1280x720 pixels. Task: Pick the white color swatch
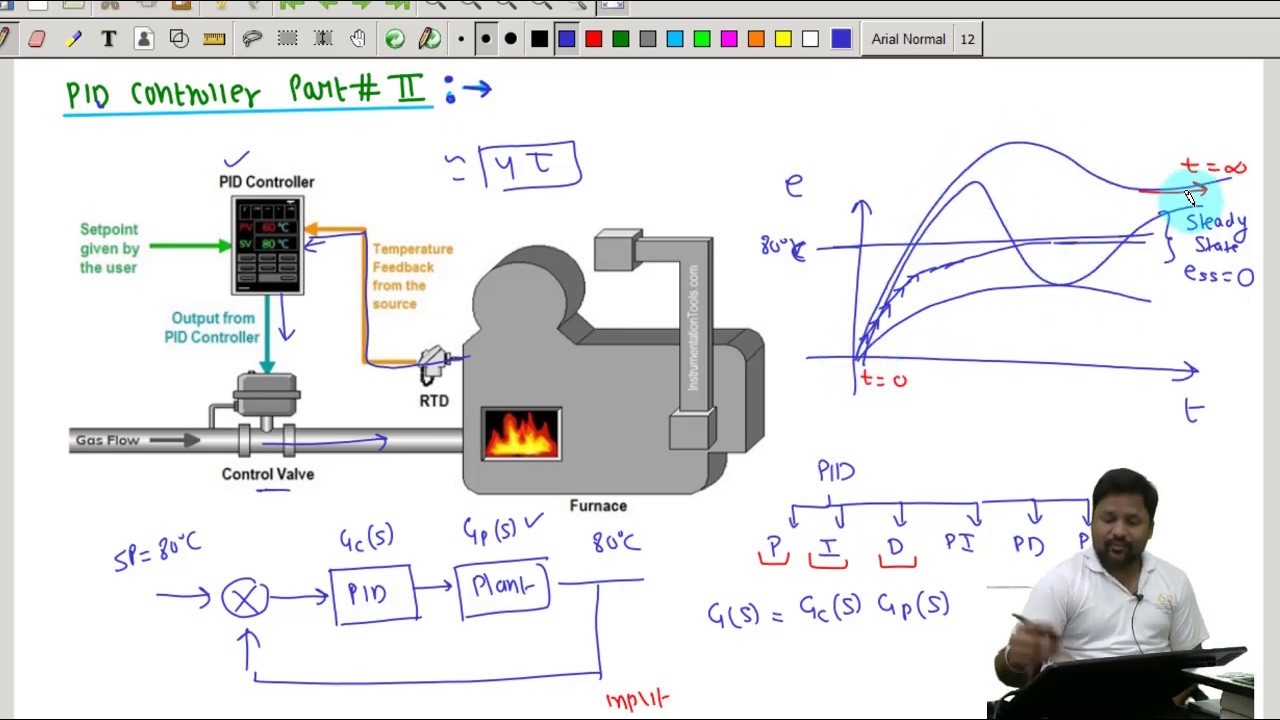point(810,39)
